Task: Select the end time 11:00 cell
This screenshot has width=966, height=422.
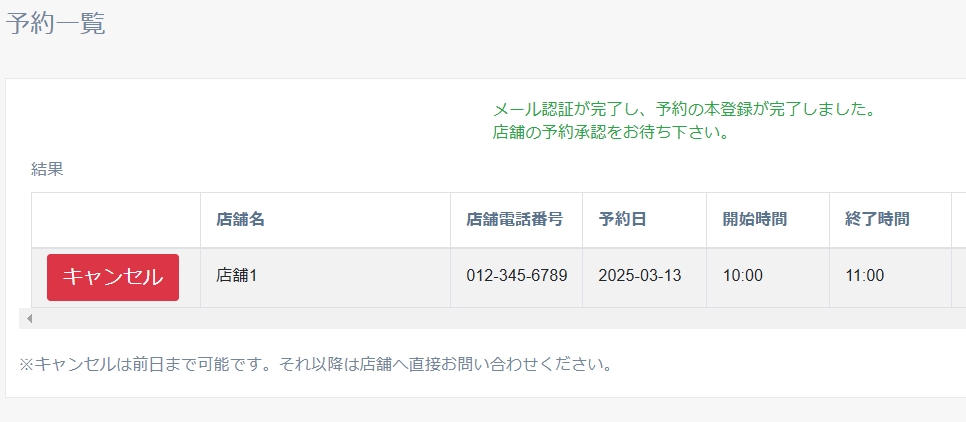Action: pos(865,276)
